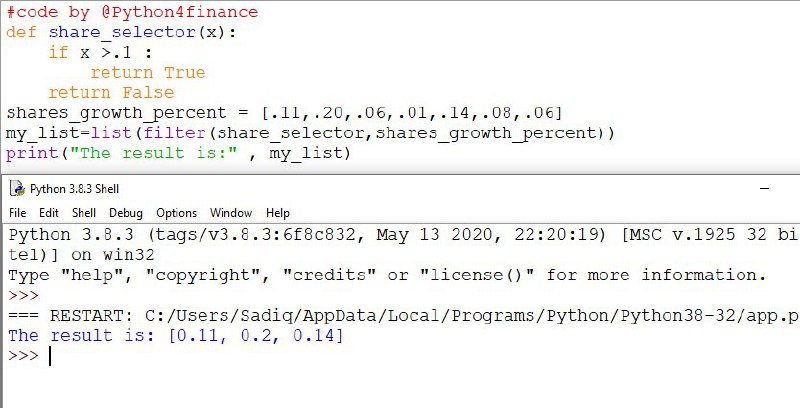Open the Debug menu
The image size is (800, 408).
[126, 213]
